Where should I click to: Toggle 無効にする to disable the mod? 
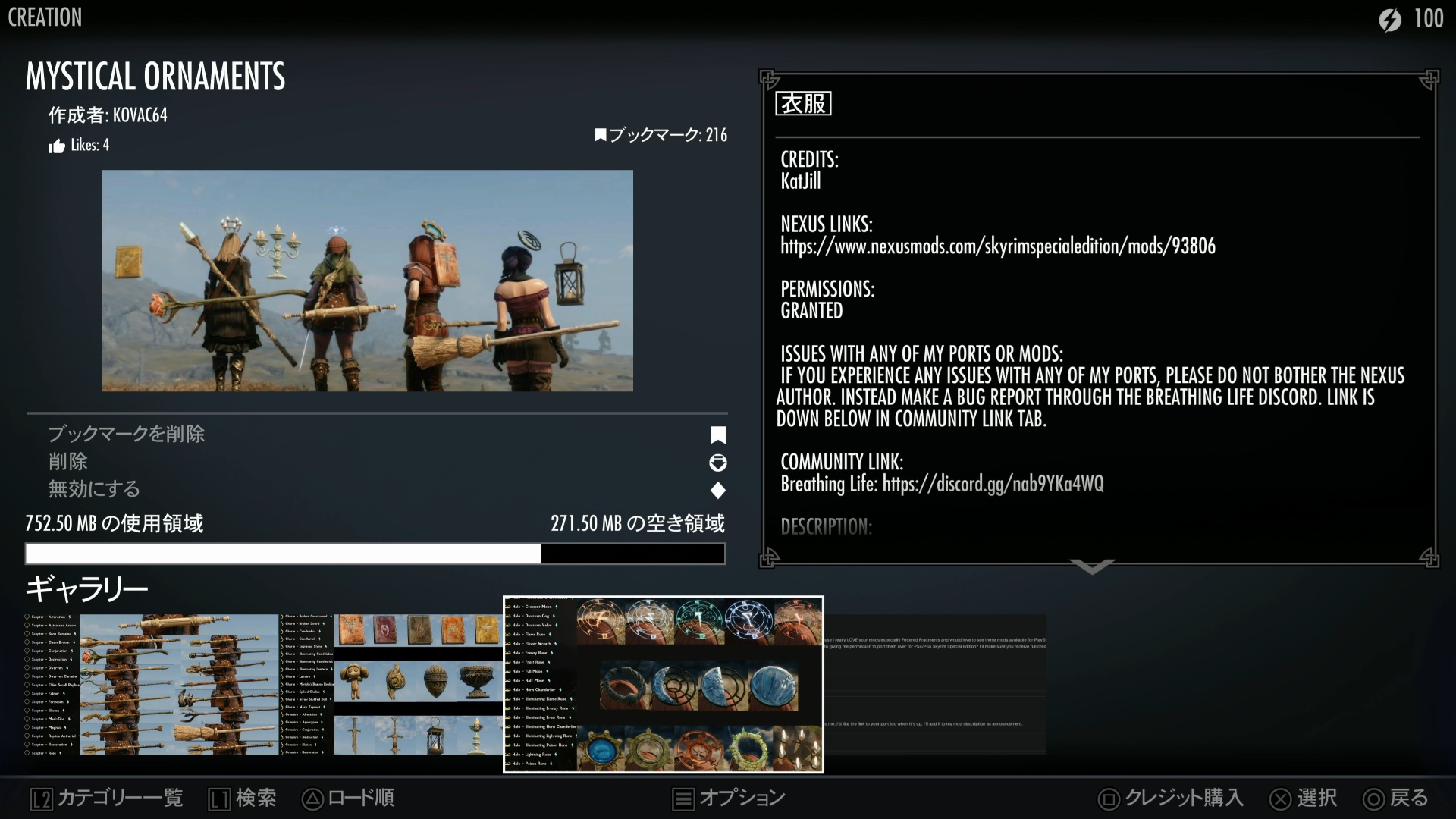[x=94, y=489]
